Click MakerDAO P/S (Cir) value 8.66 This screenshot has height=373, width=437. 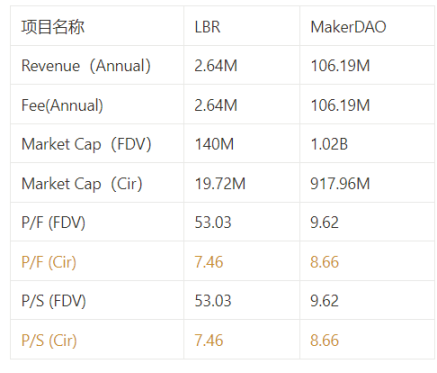pos(324,341)
